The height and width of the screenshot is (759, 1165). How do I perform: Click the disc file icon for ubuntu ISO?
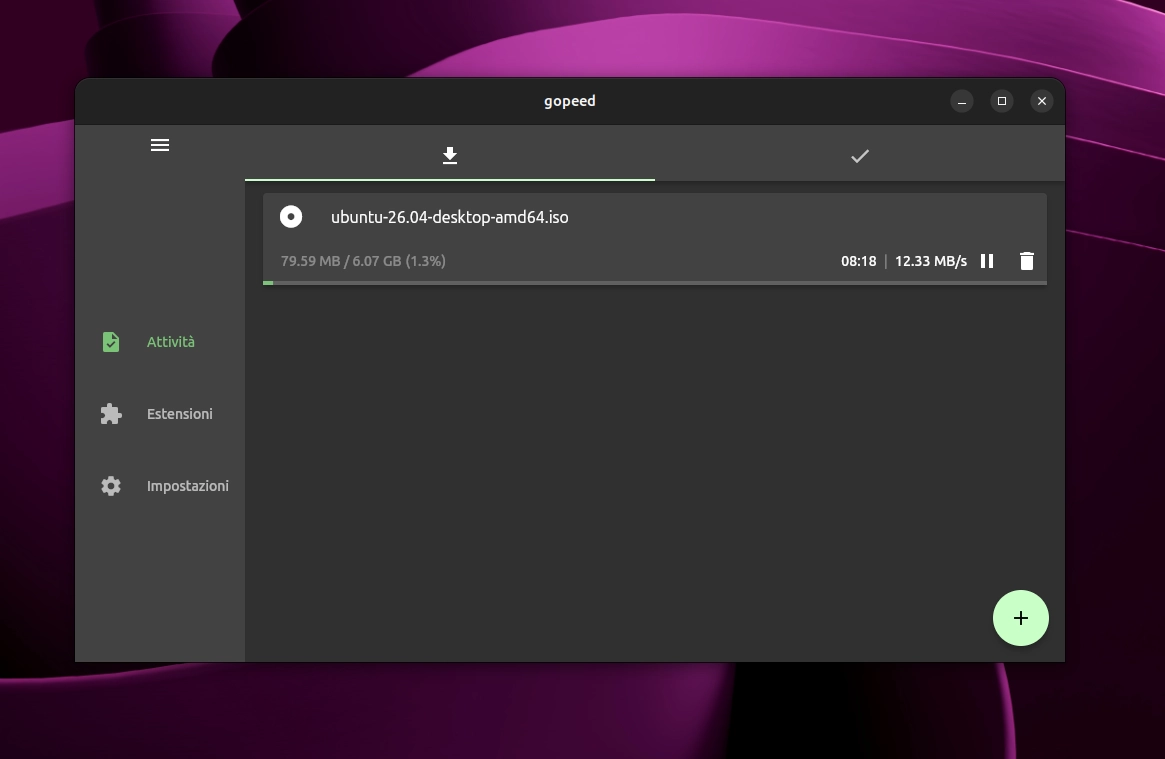(x=291, y=217)
